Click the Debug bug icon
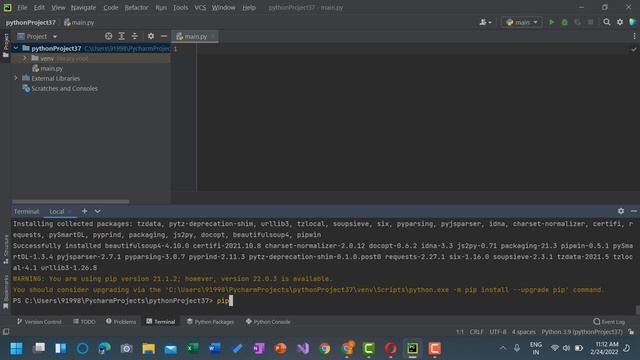Viewport: 640px width, 360px height. click(x=564, y=22)
